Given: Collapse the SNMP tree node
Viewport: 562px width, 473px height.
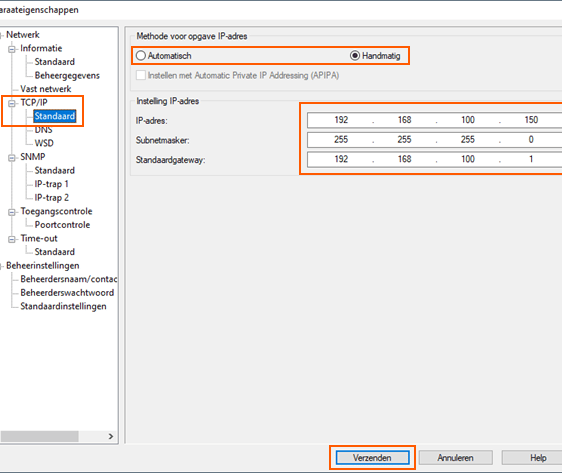Looking at the screenshot, I should [12, 158].
